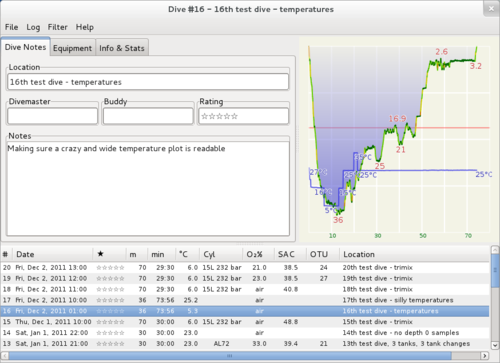This screenshot has height=363, width=500.
Task: Select dive 15, 15th test dive - trimix
Action: pos(245,322)
